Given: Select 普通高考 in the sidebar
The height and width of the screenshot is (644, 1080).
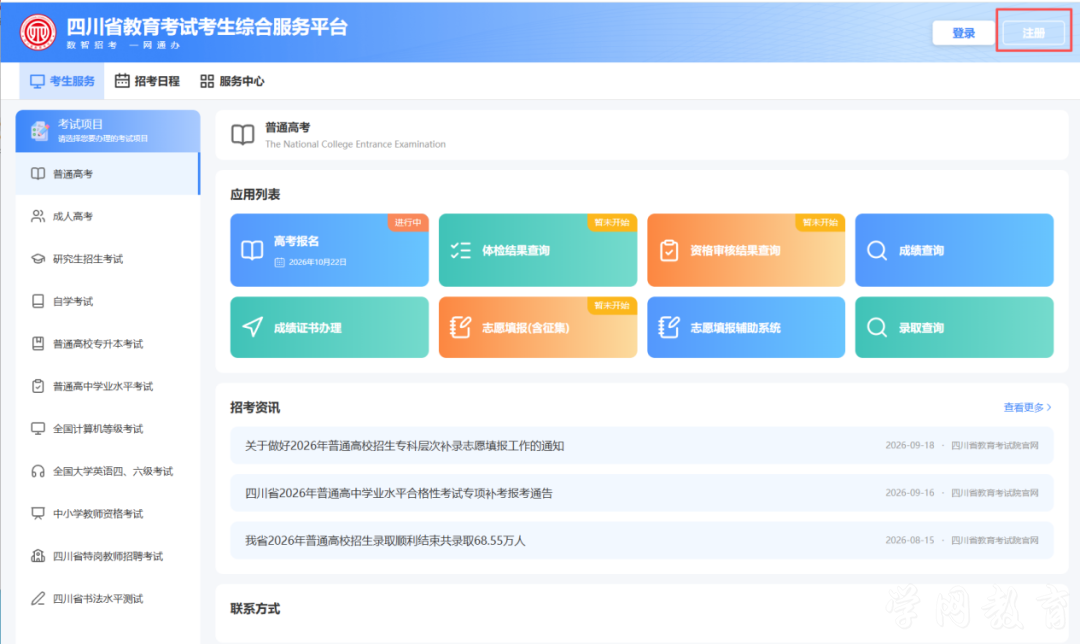Looking at the screenshot, I should pos(108,174).
